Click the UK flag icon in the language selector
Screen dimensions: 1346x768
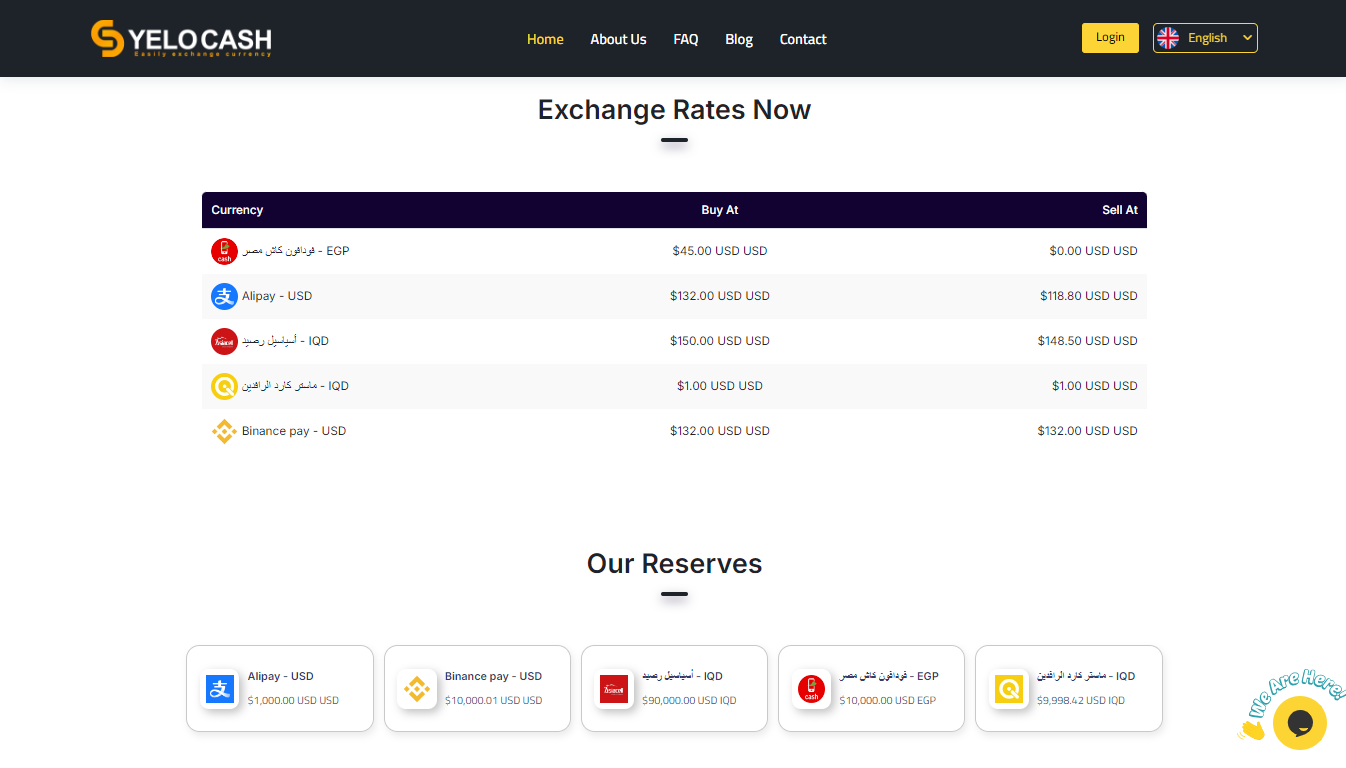point(1168,38)
